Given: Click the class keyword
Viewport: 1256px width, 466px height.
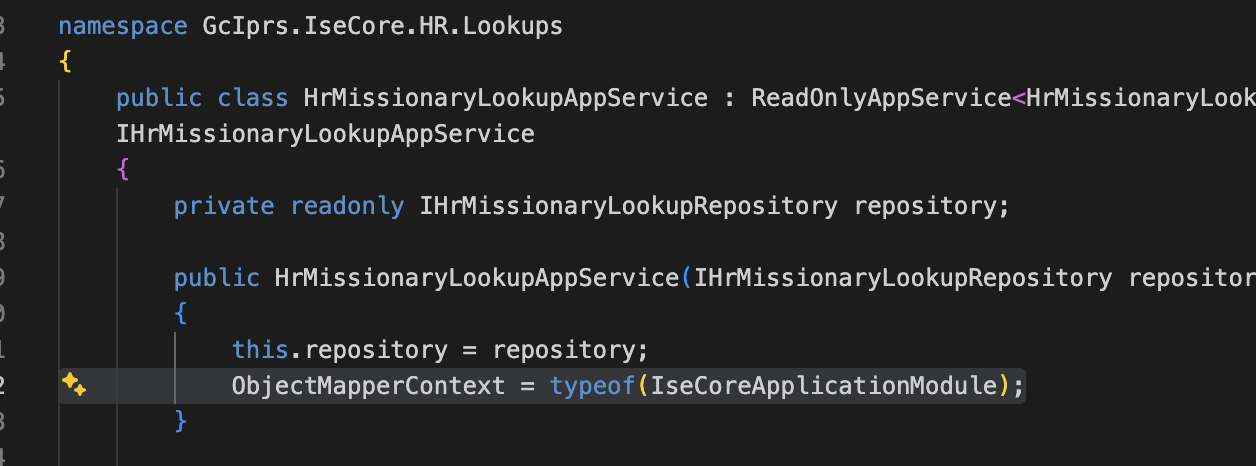Looking at the screenshot, I should pyautogui.click(x=238, y=98).
